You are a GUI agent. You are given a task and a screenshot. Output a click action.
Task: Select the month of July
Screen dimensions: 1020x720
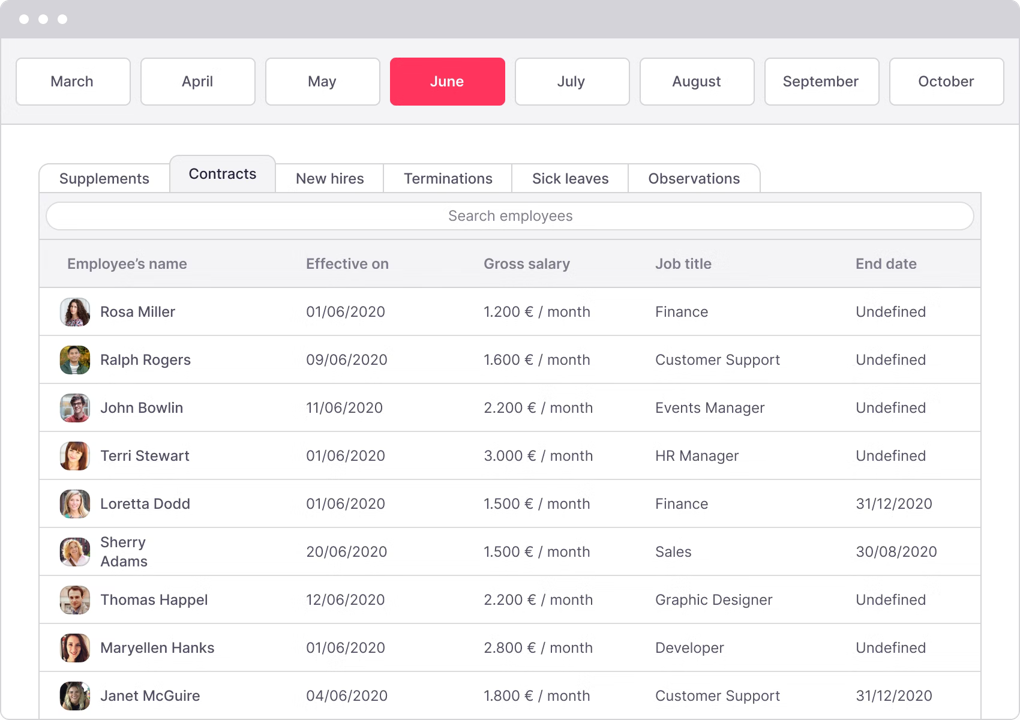coord(571,81)
